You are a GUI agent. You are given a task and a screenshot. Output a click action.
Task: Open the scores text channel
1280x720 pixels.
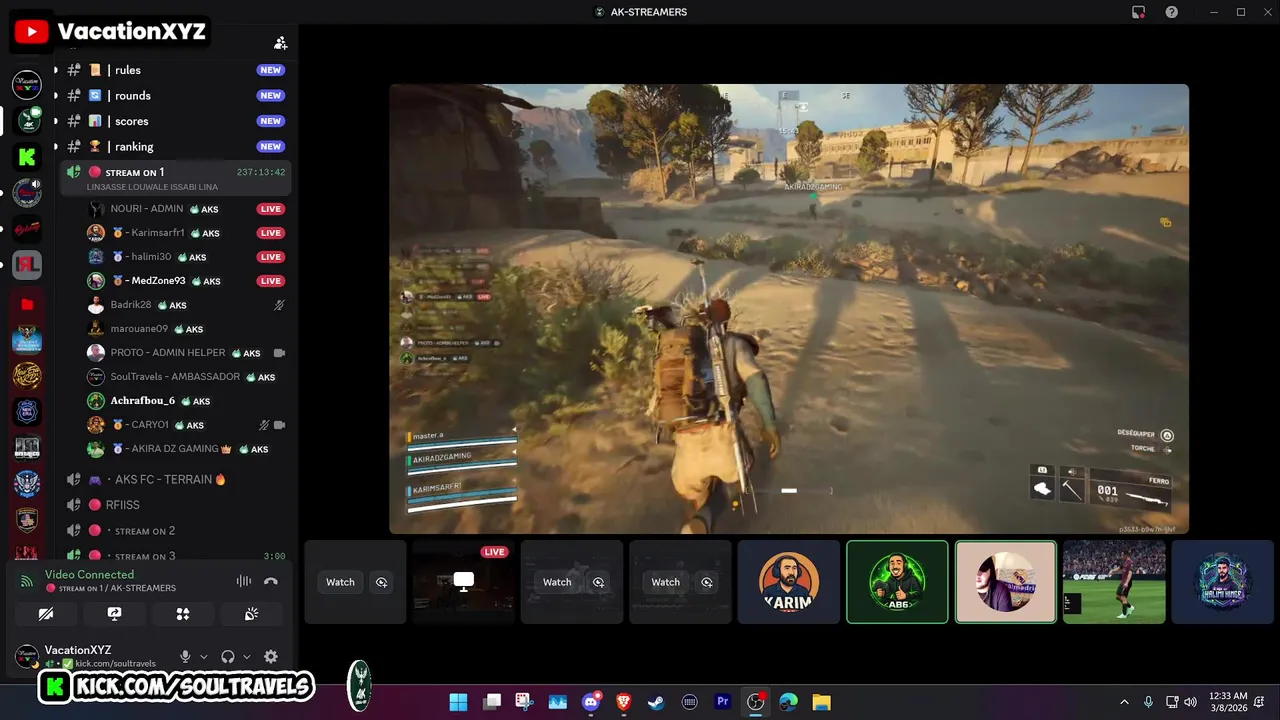[x=175, y=121]
